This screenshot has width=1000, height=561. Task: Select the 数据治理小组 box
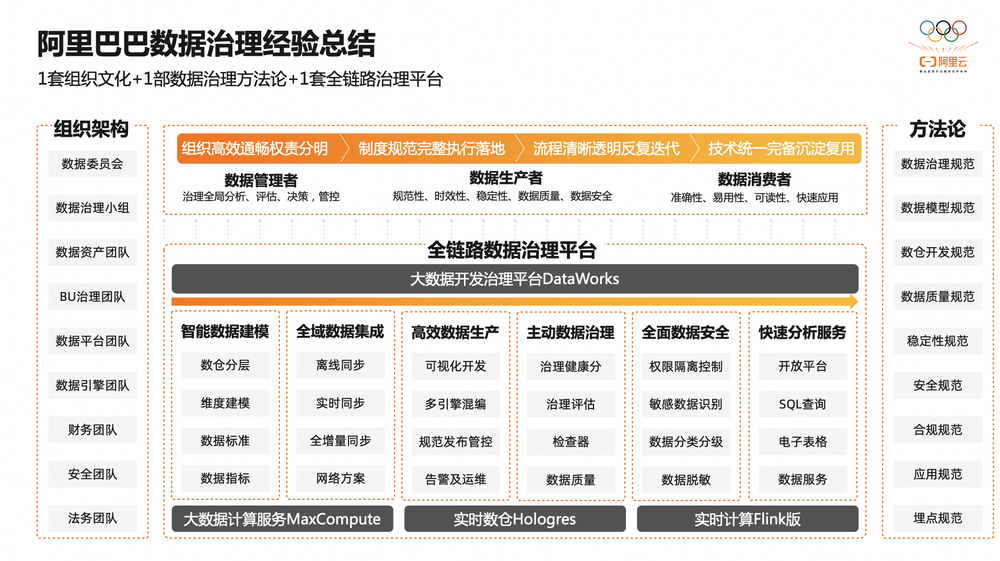pyautogui.click(x=92, y=208)
